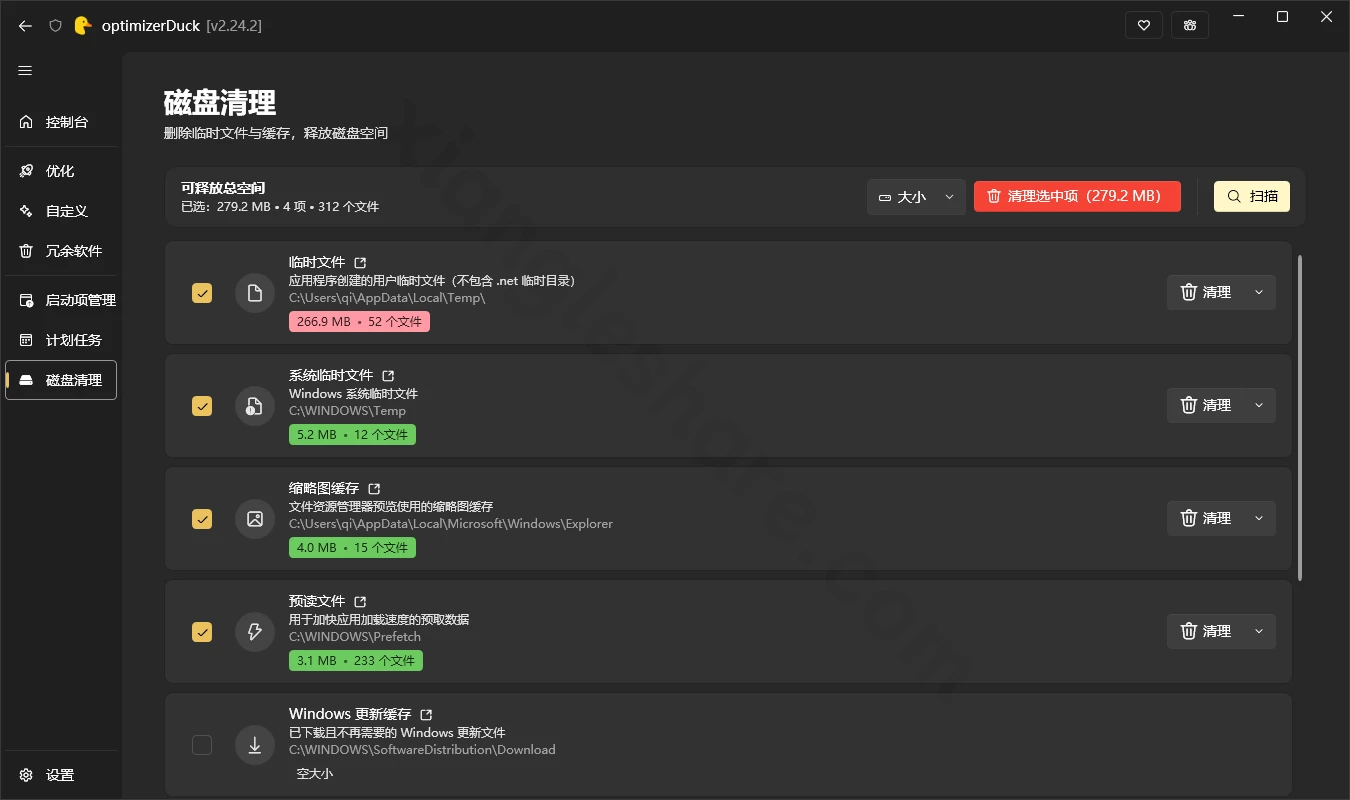Screen dimensions: 1350x800
Task: Click the 4.0 MB • 15 个文件 badge
Action: coord(352,548)
